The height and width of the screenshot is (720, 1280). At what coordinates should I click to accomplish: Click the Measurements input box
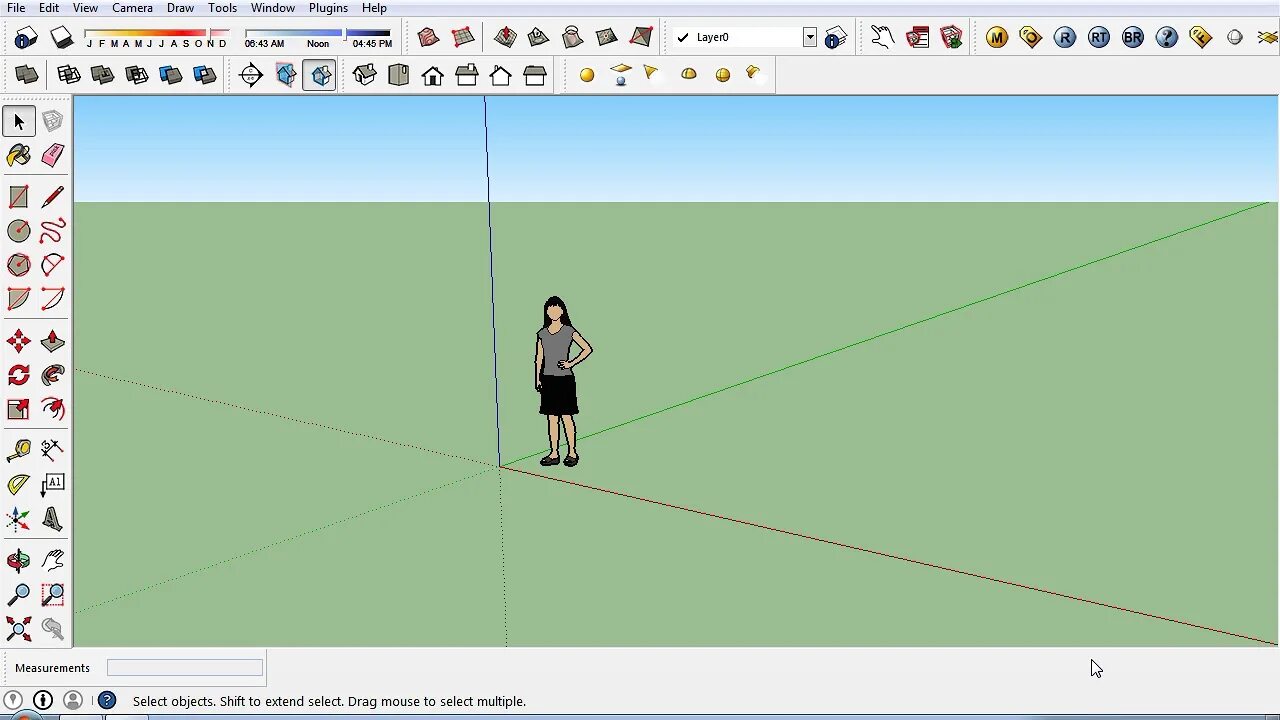click(185, 667)
